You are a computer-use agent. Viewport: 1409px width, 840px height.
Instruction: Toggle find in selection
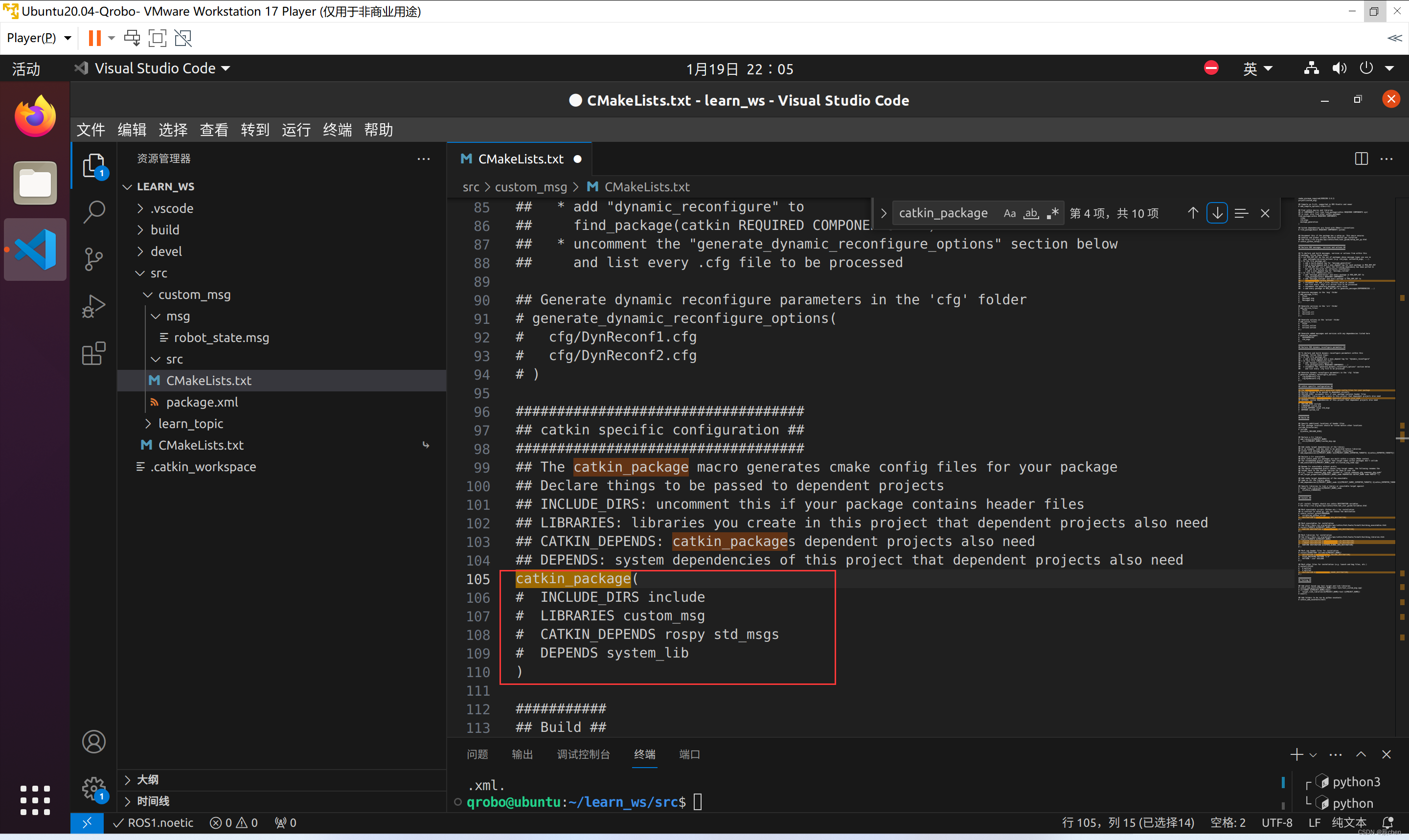coord(1242,213)
